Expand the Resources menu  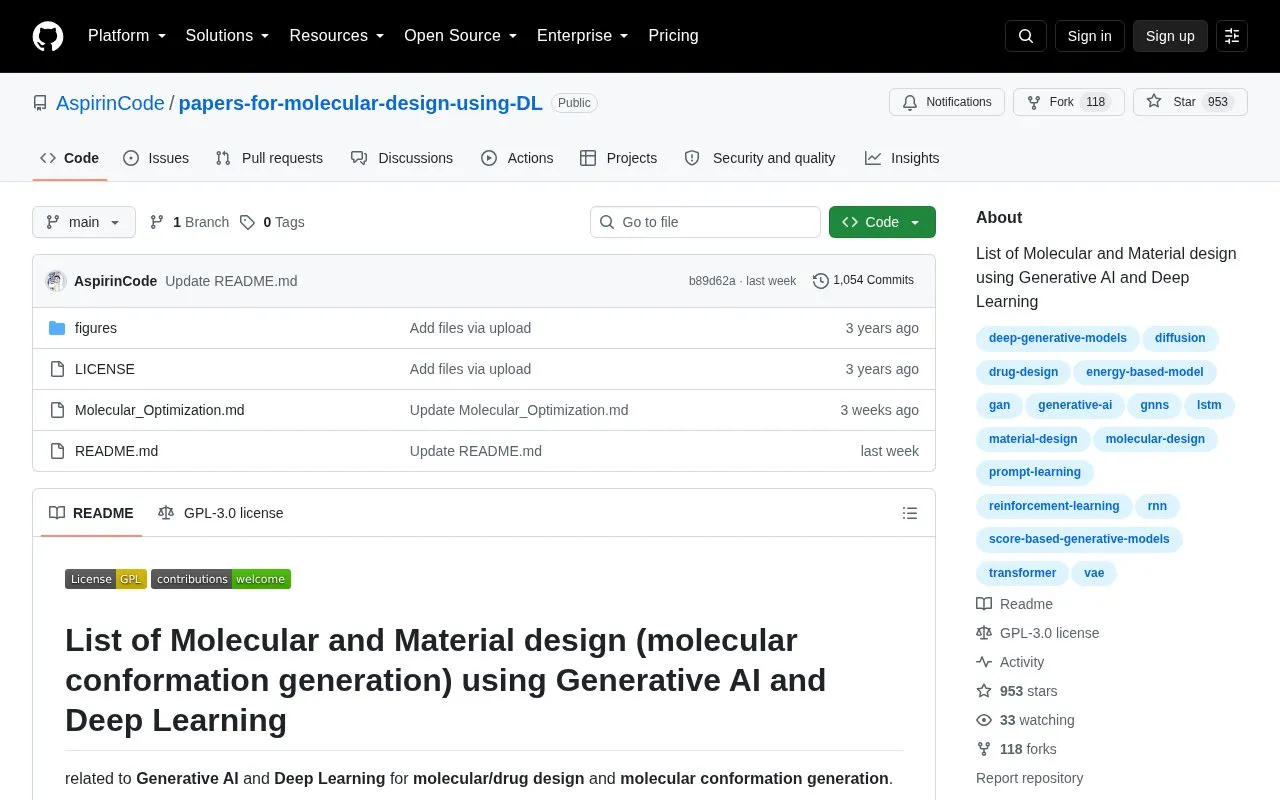point(337,36)
